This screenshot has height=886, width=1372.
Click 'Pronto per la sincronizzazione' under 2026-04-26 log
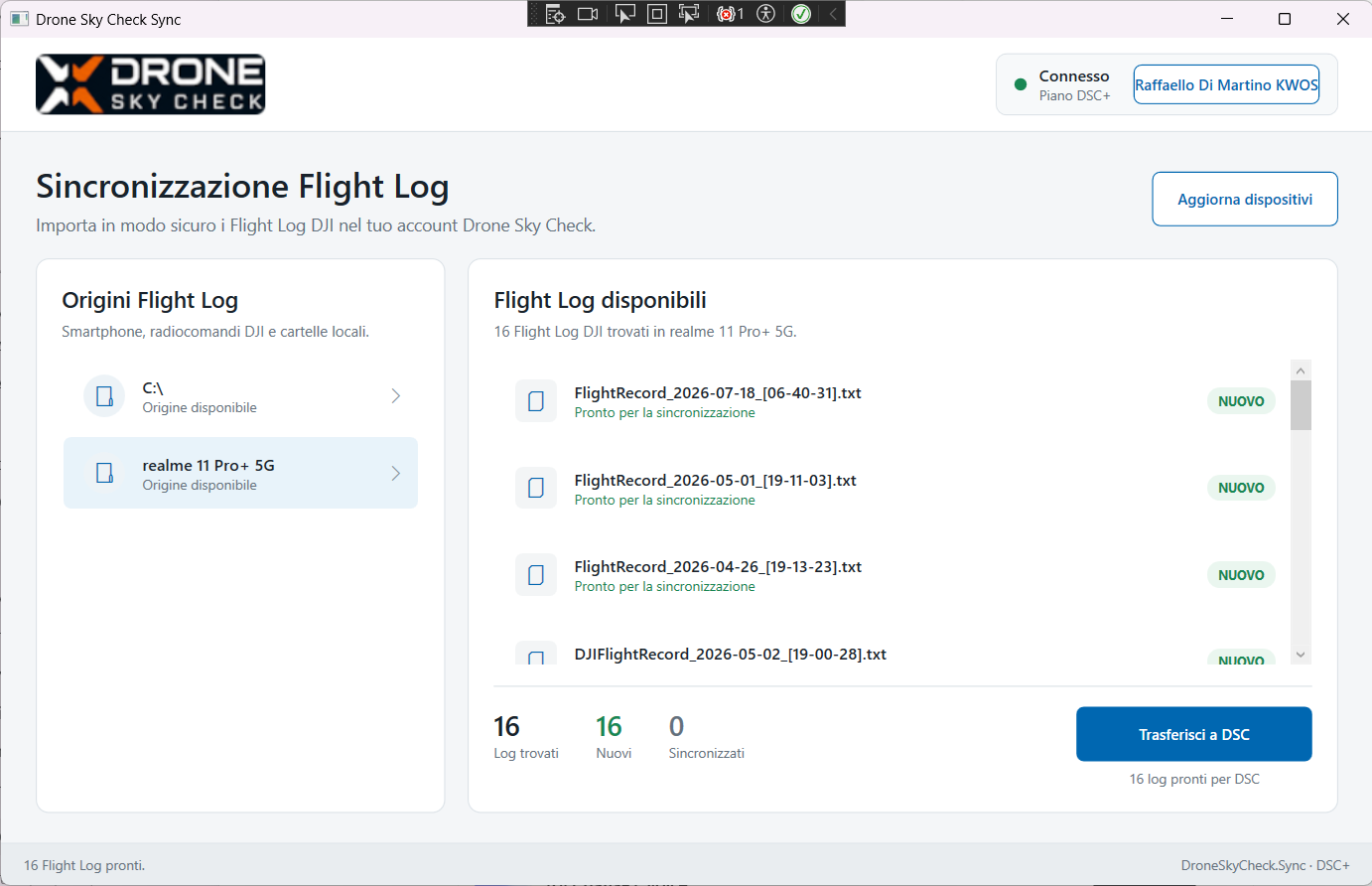(x=664, y=586)
